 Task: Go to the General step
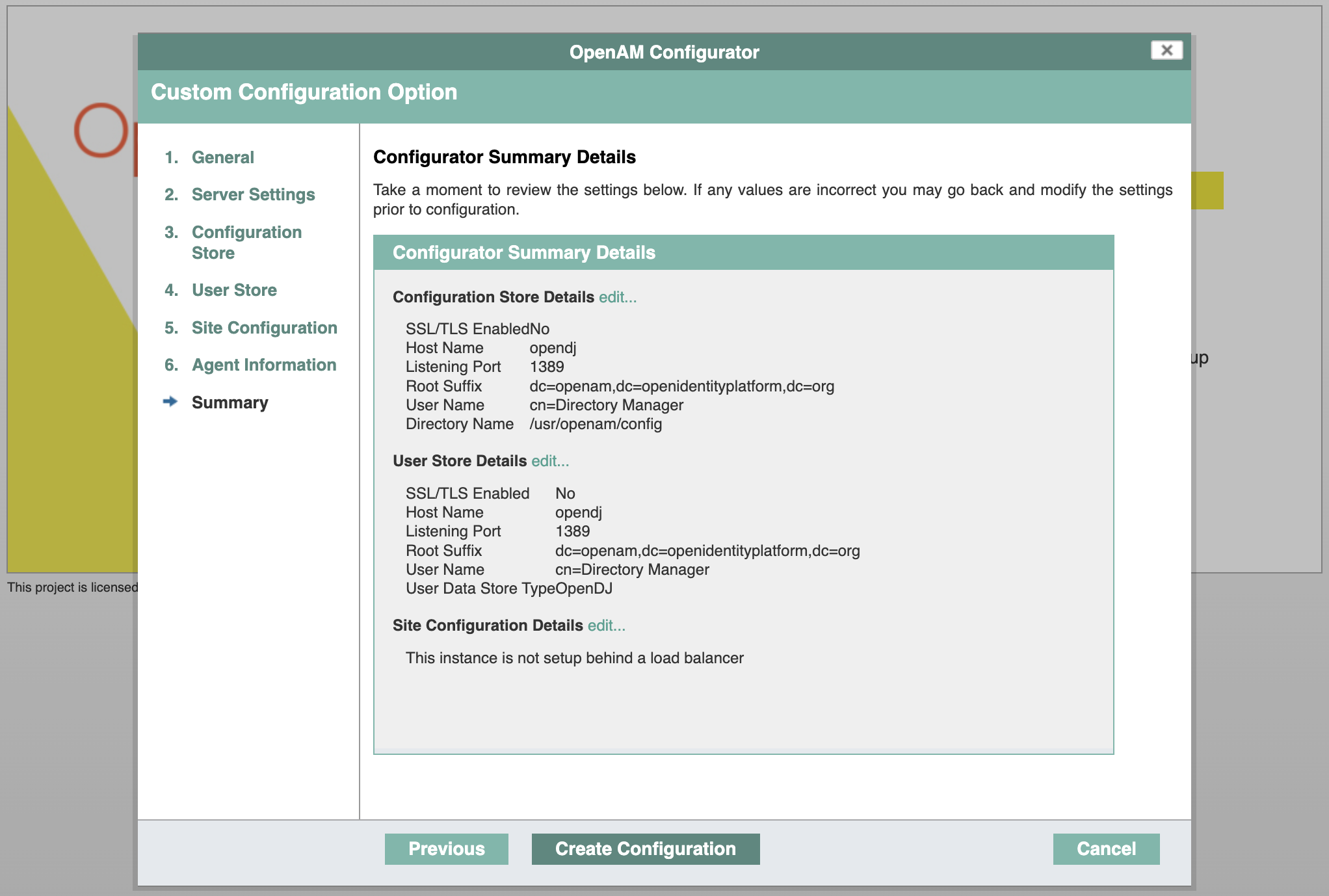pos(222,157)
